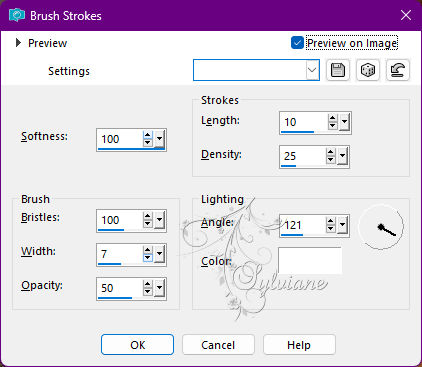Click the PaintShop Pro icon in title bar
This screenshot has height=367, width=422.
17,15
